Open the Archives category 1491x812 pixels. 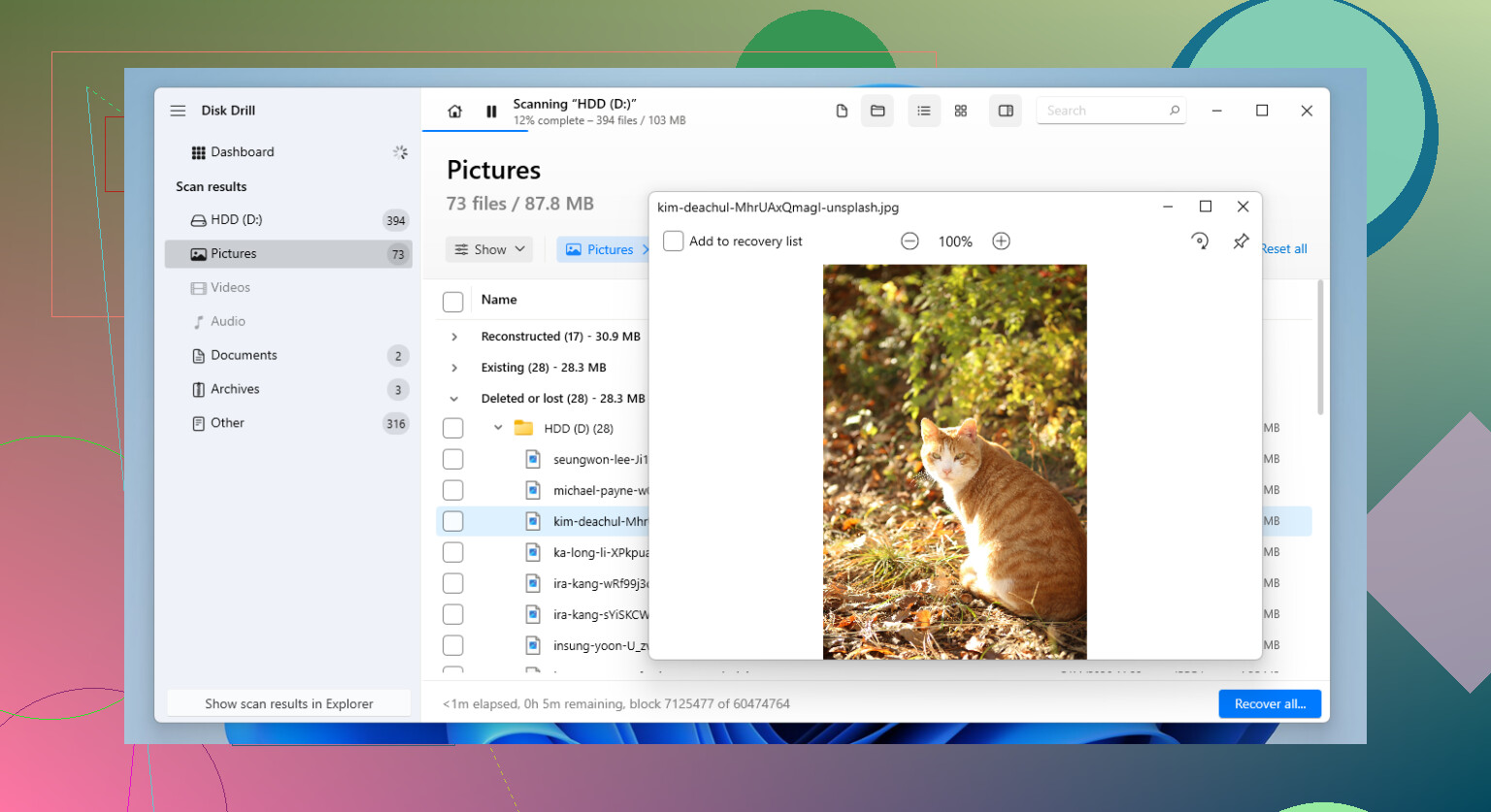tap(288, 390)
